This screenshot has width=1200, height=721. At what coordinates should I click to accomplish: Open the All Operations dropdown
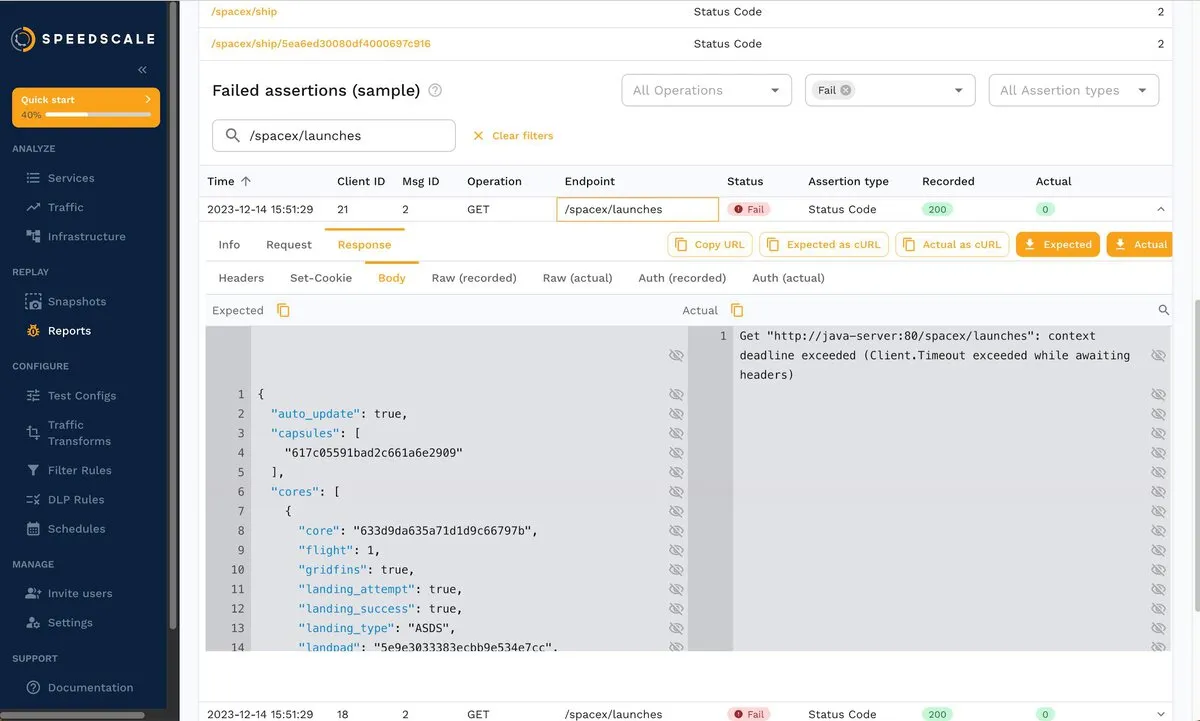(706, 90)
